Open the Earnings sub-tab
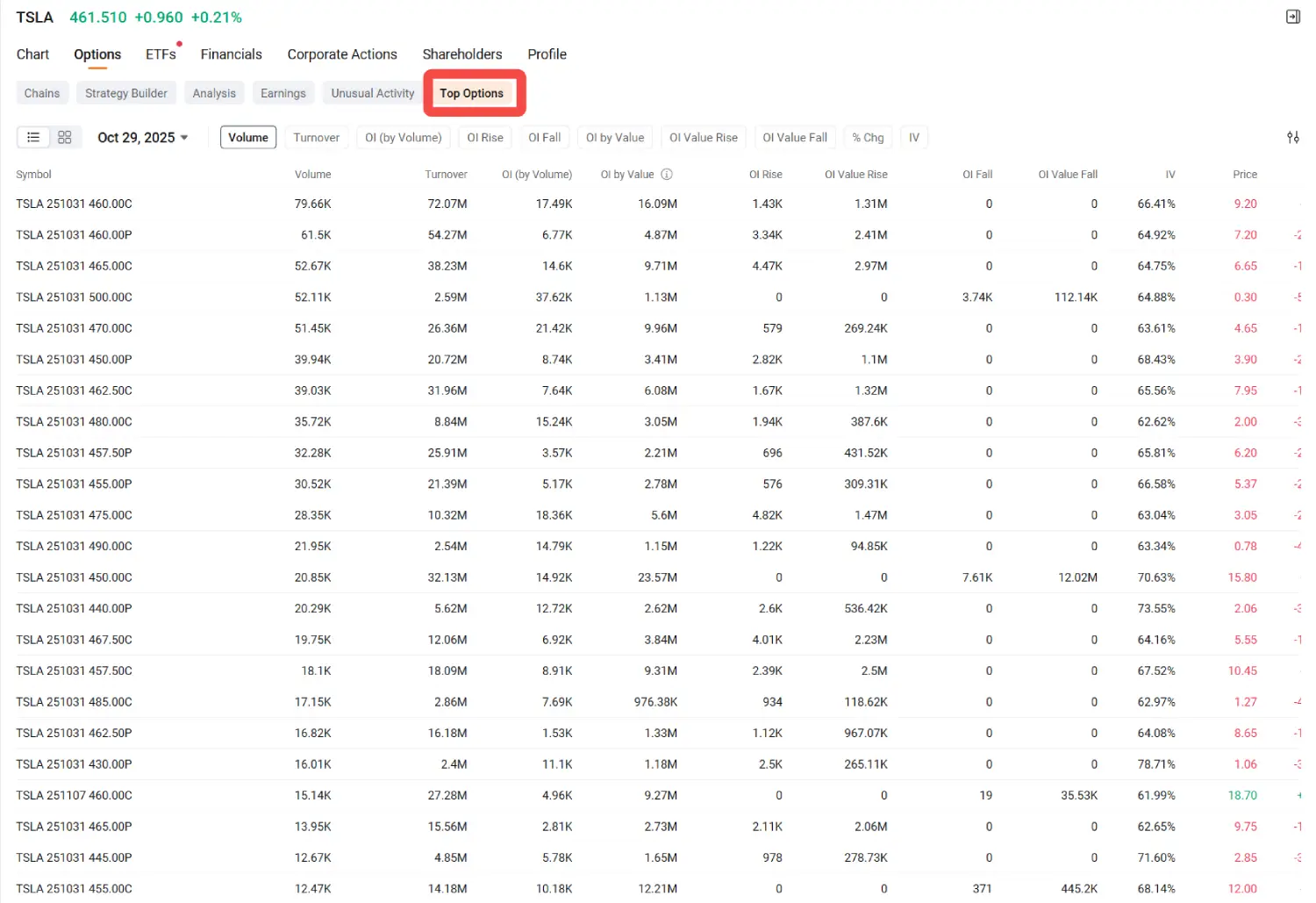 point(283,93)
